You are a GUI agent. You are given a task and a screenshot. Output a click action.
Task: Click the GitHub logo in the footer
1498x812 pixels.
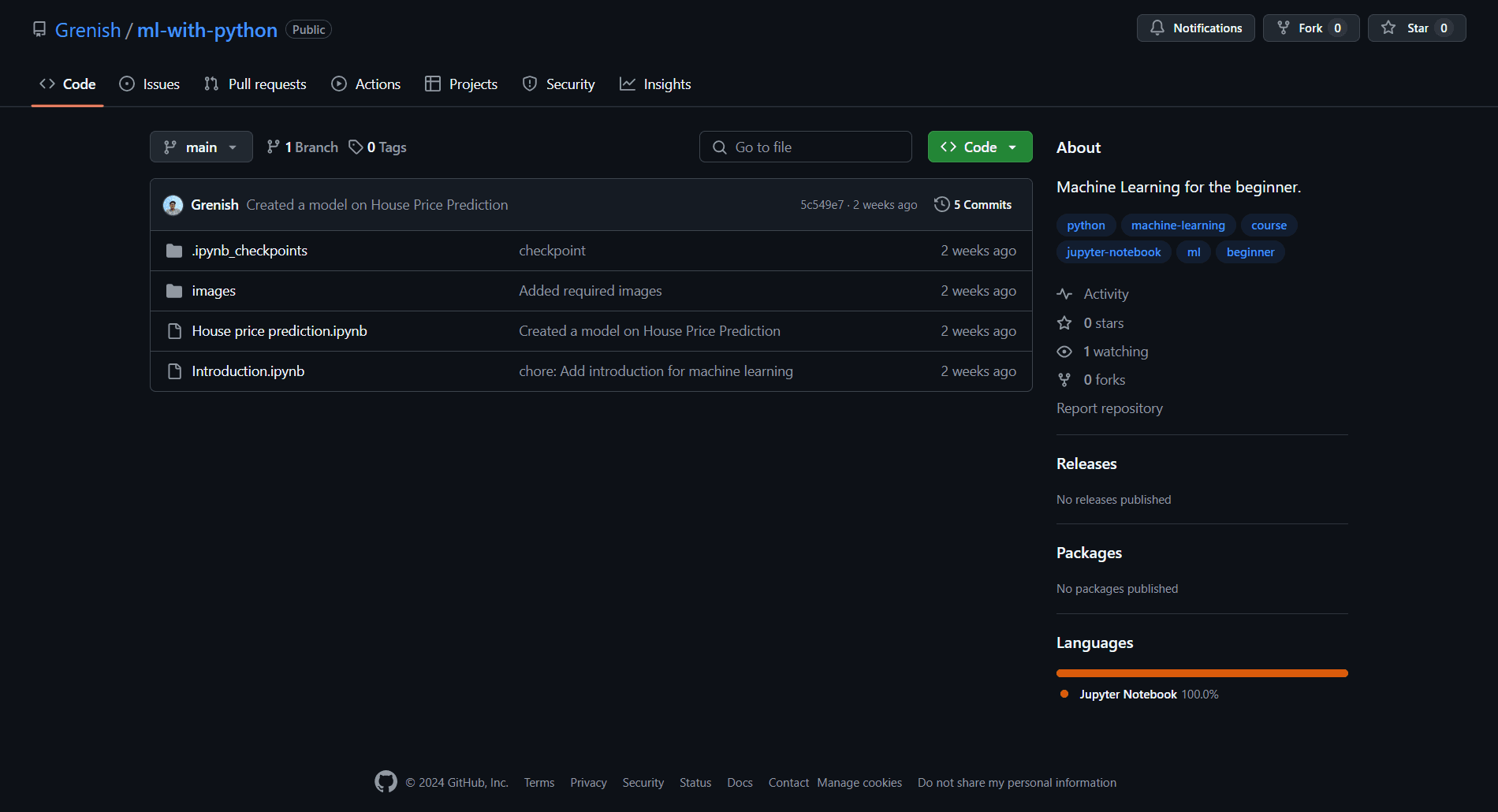[x=386, y=782]
